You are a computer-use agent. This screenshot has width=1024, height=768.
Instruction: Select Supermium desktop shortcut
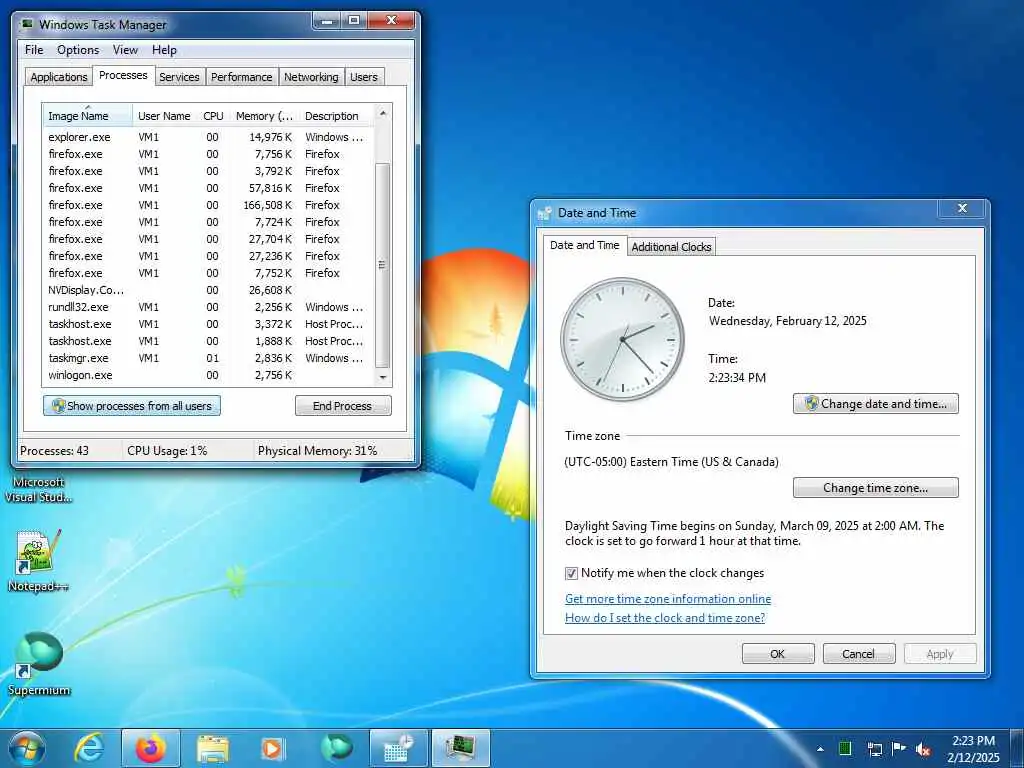[39, 664]
